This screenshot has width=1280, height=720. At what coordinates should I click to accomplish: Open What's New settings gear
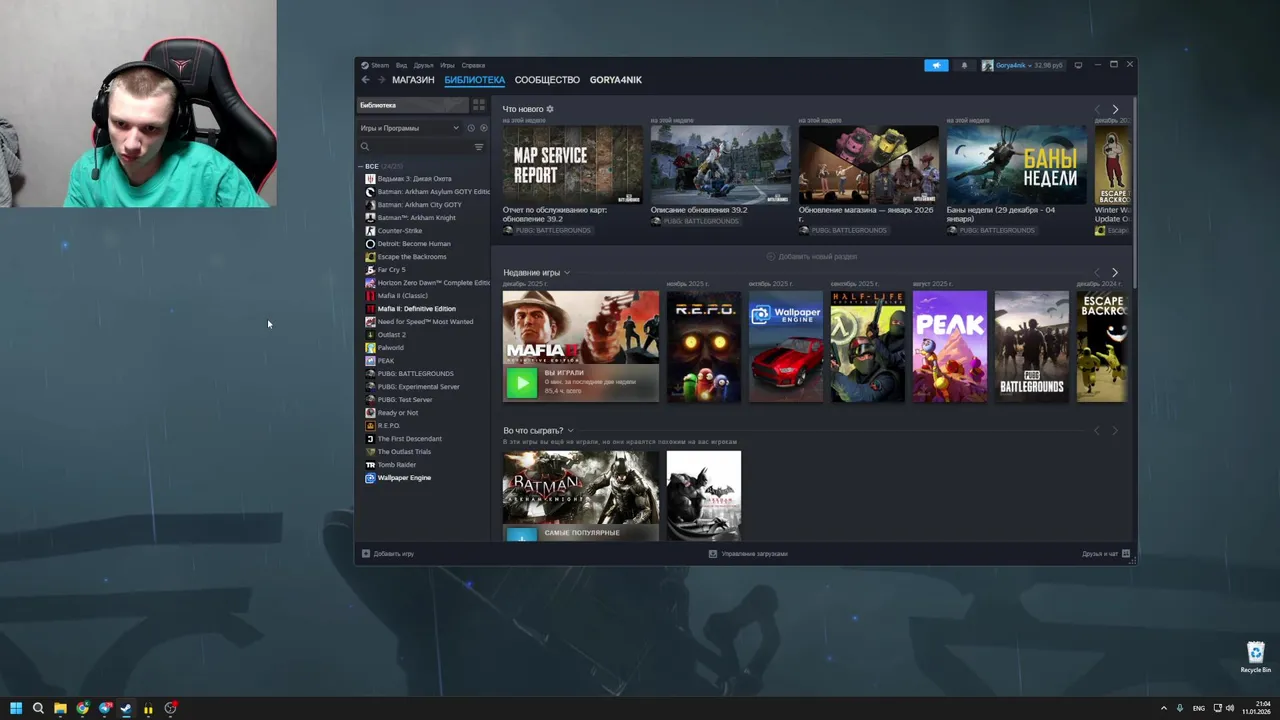tap(550, 109)
